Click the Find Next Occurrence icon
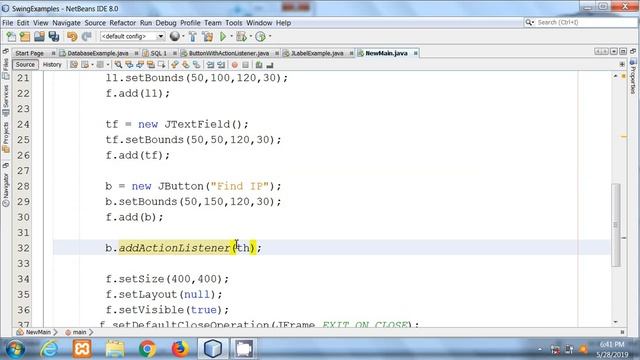 point(140,64)
